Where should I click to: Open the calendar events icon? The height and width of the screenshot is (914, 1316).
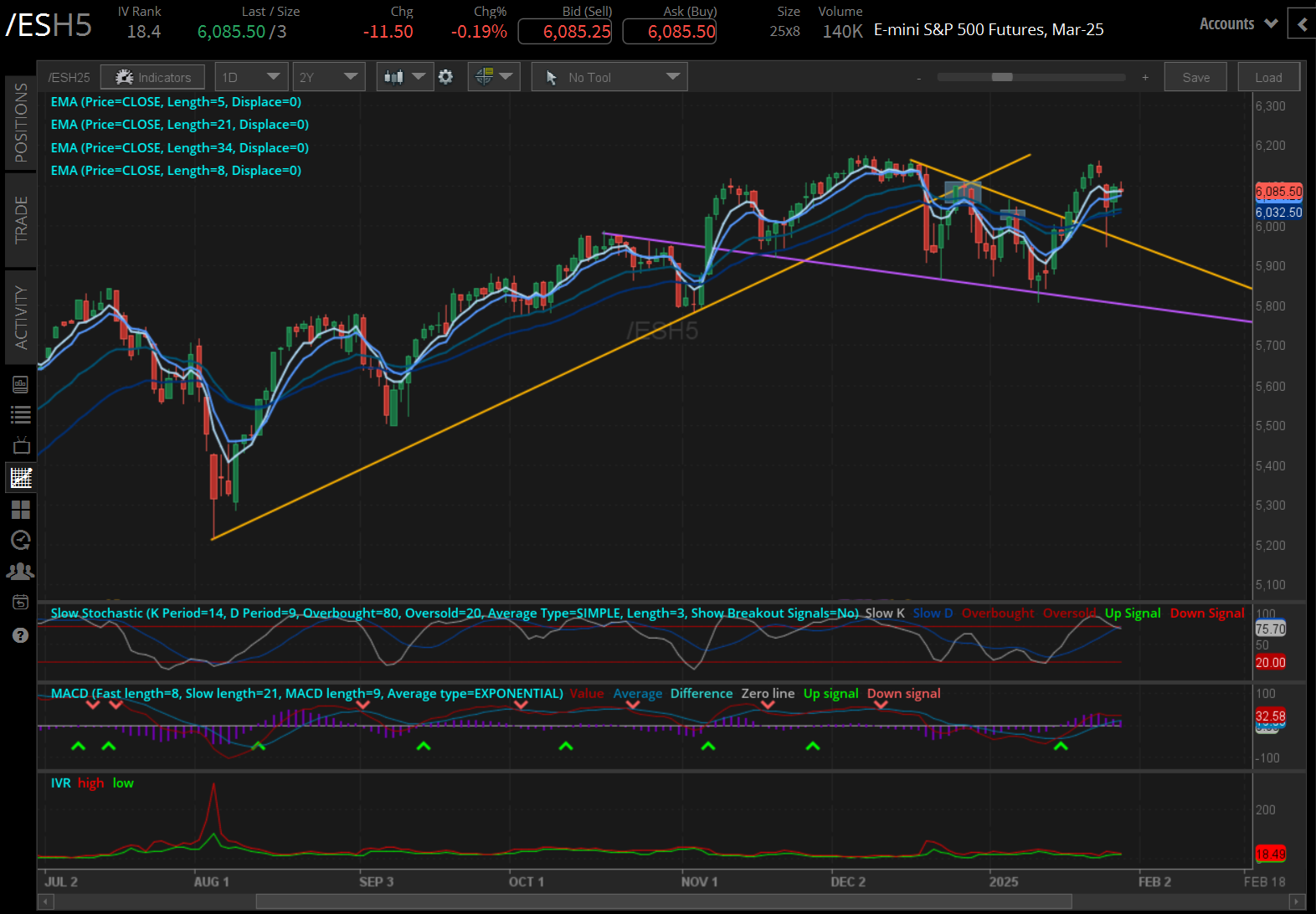point(21,602)
